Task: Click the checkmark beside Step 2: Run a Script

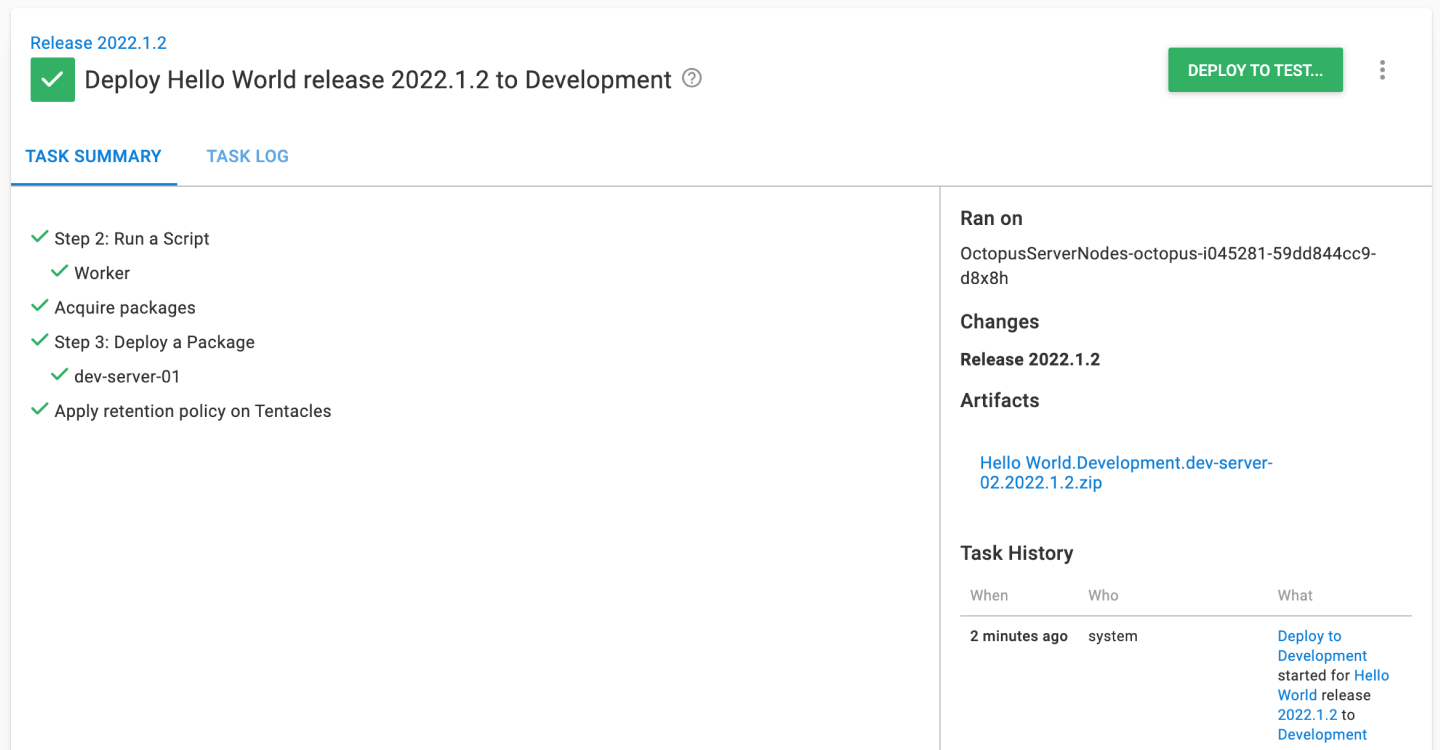Action: [x=39, y=236]
